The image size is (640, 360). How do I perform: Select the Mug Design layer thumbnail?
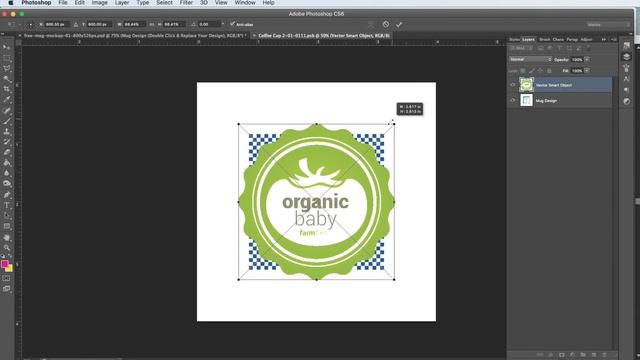tap(526, 100)
